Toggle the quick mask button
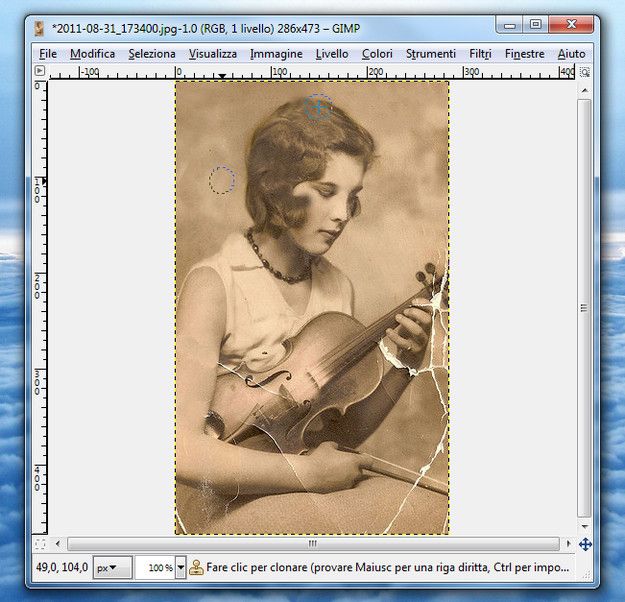This screenshot has height=602, width=625. click(40, 544)
